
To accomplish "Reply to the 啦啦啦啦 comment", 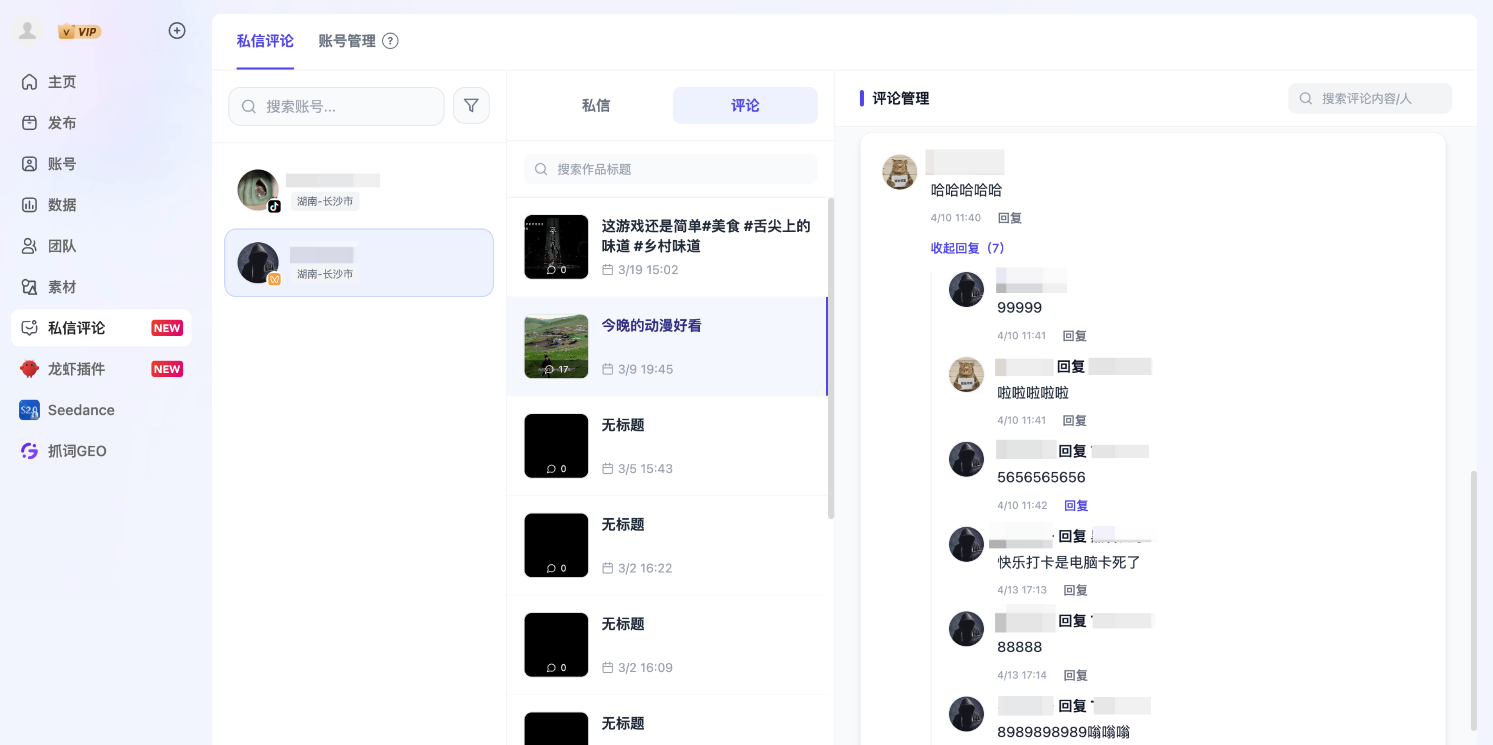I will [x=1074, y=421].
